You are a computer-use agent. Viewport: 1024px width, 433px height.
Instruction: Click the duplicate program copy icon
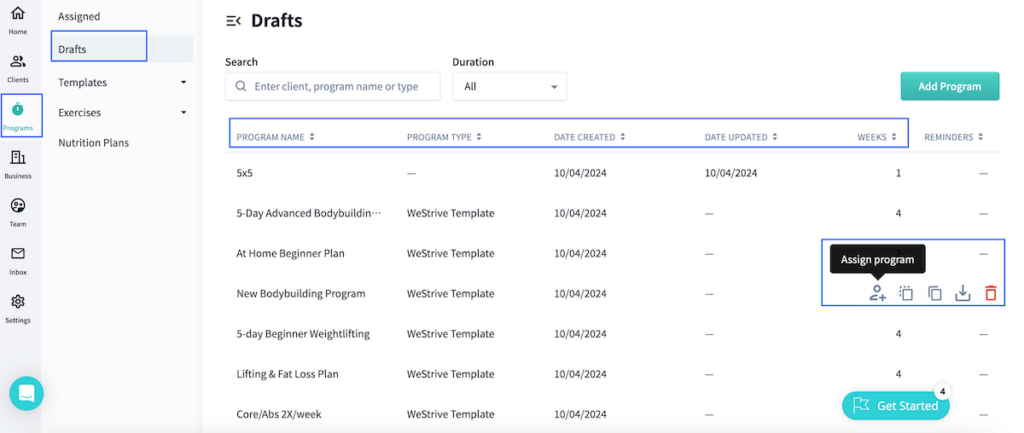click(x=935, y=293)
